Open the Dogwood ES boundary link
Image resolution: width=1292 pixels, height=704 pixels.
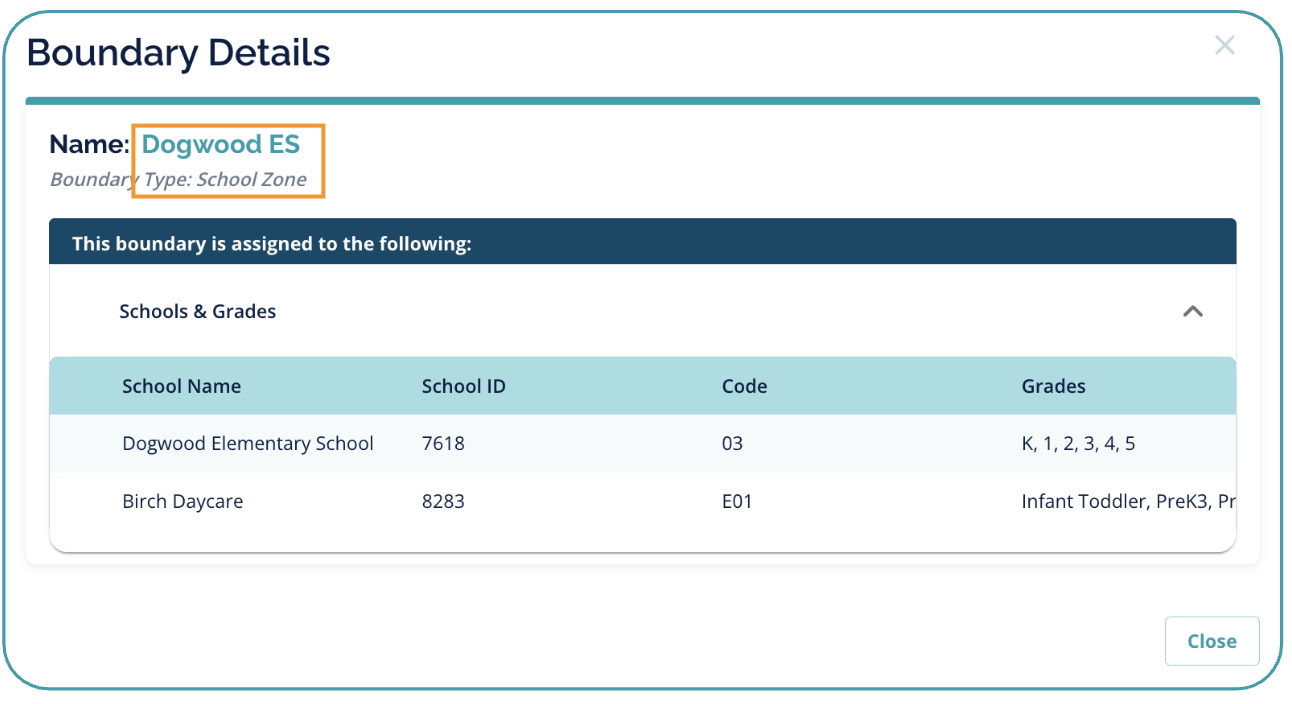pos(221,144)
